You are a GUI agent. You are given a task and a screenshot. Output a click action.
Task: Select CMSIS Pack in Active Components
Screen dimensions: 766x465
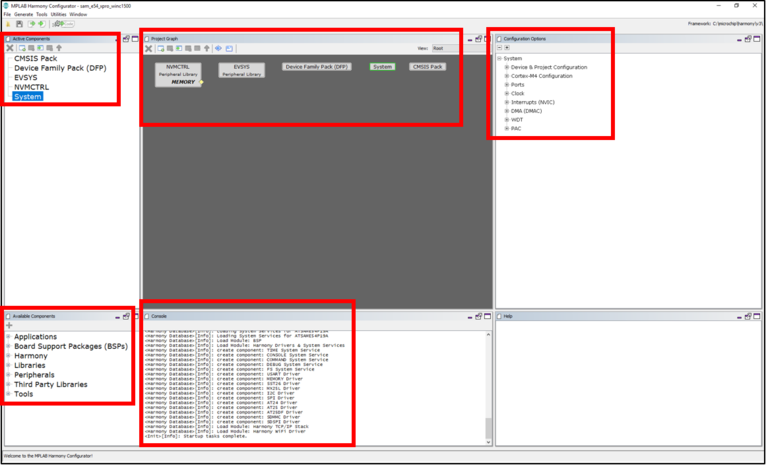pyautogui.click(x=35, y=59)
